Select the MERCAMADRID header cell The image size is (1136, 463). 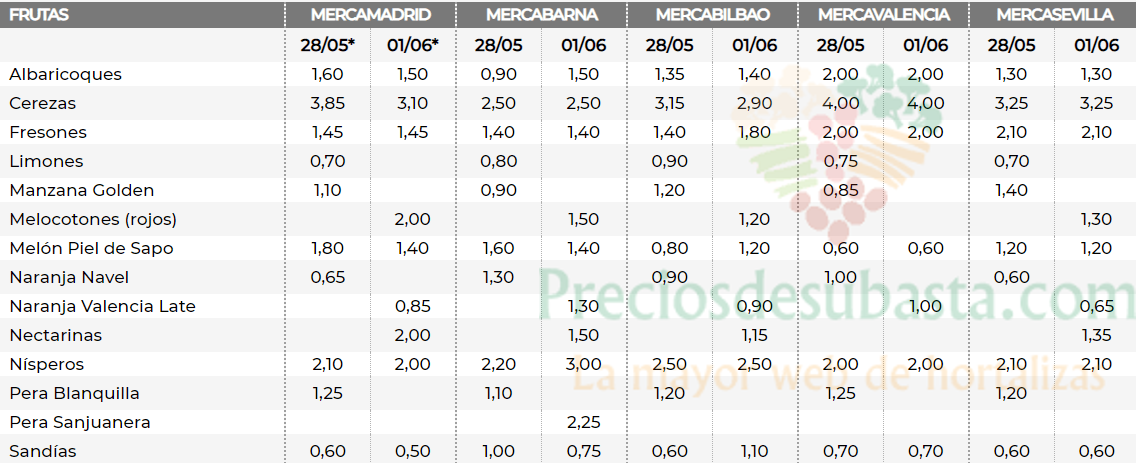(x=371, y=14)
